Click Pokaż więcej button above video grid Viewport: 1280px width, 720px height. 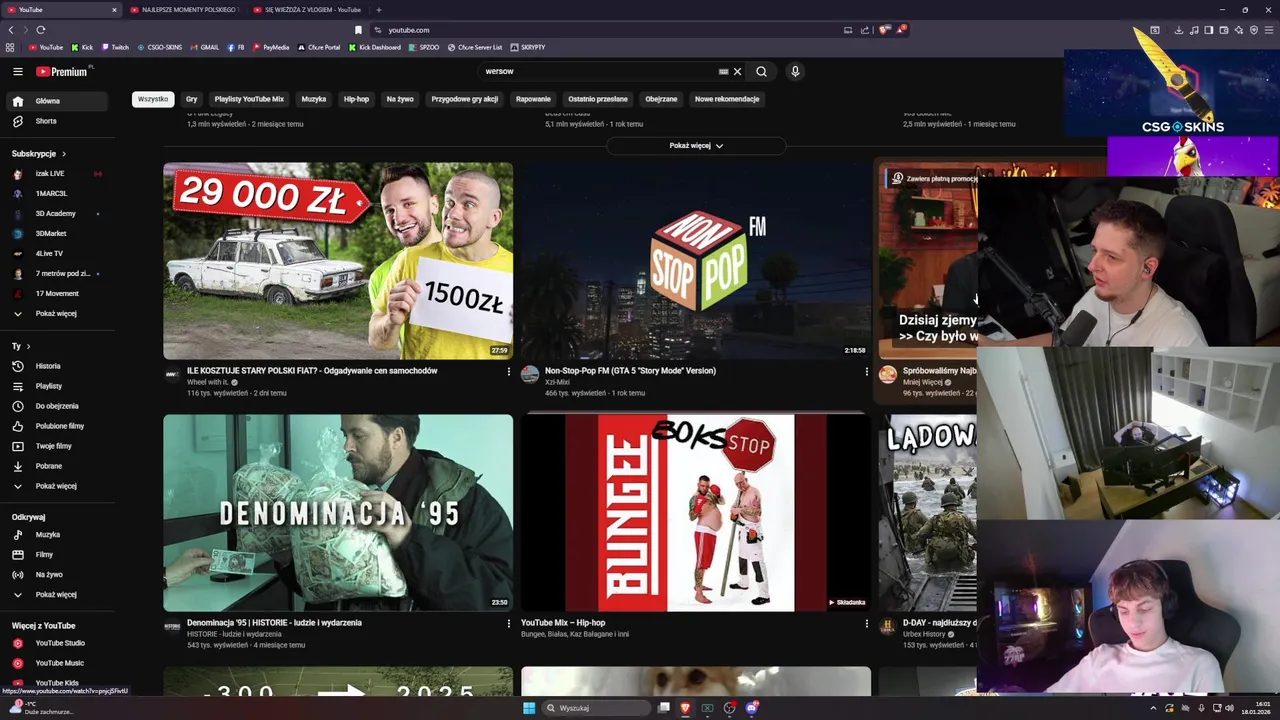click(x=696, y=145)
